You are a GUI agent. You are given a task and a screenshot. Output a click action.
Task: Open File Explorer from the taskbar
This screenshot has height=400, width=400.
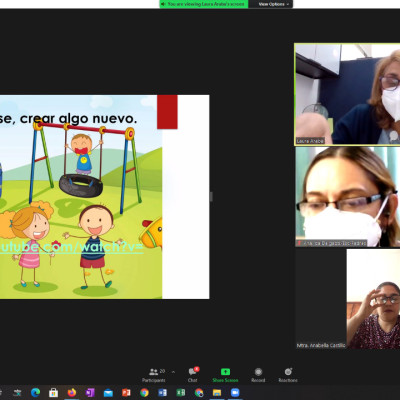(217, 393)
